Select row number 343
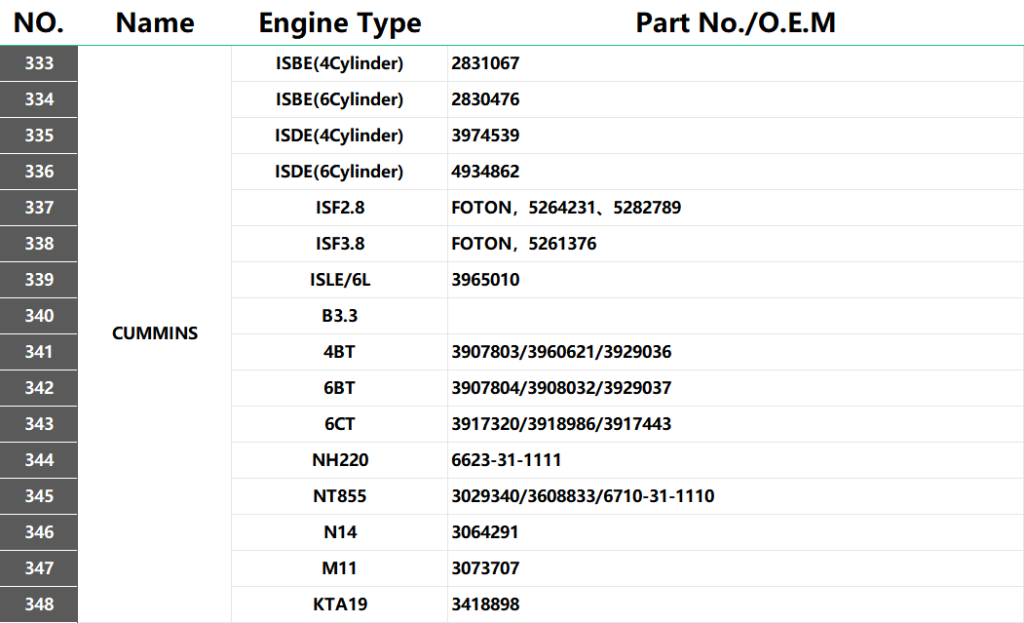The image size is (1024, 623). pyautogui.click(x=39, y=424)
